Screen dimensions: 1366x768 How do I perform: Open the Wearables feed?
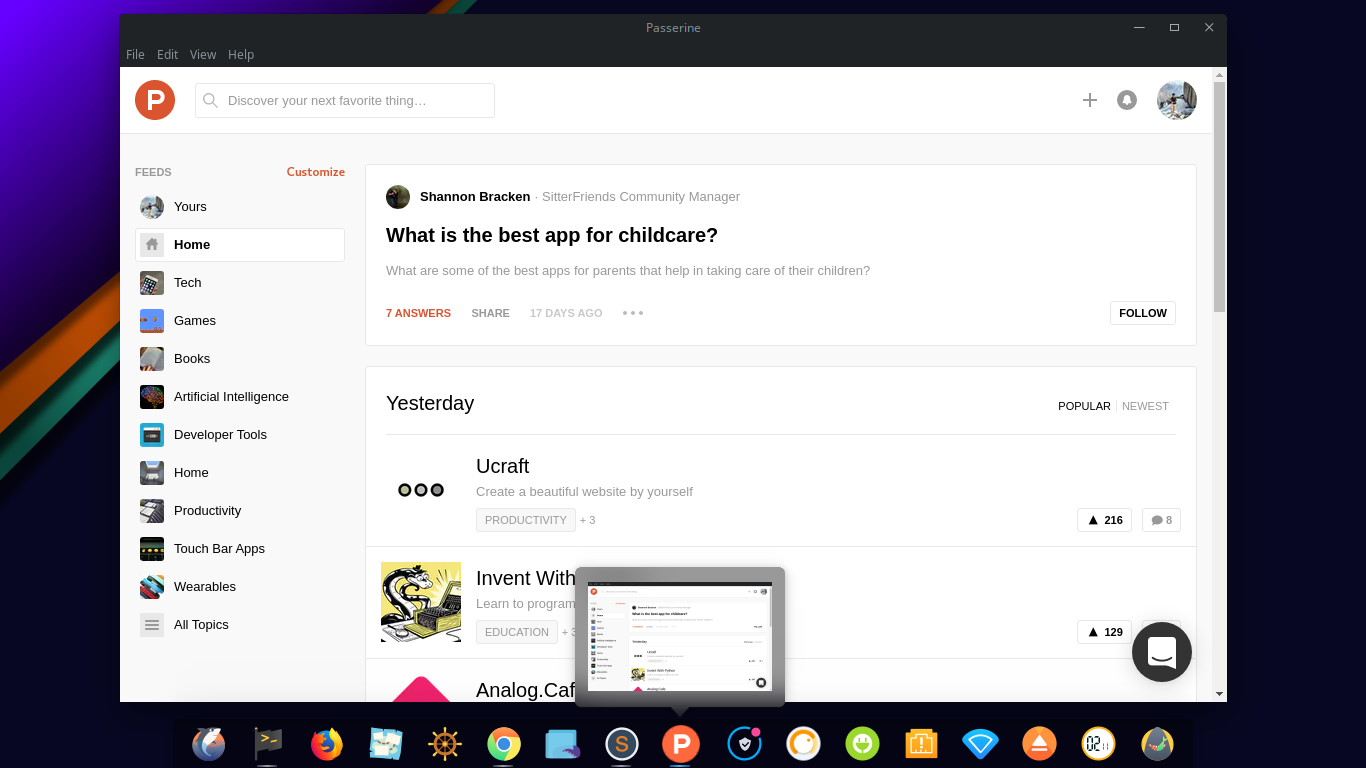(240, 587)
